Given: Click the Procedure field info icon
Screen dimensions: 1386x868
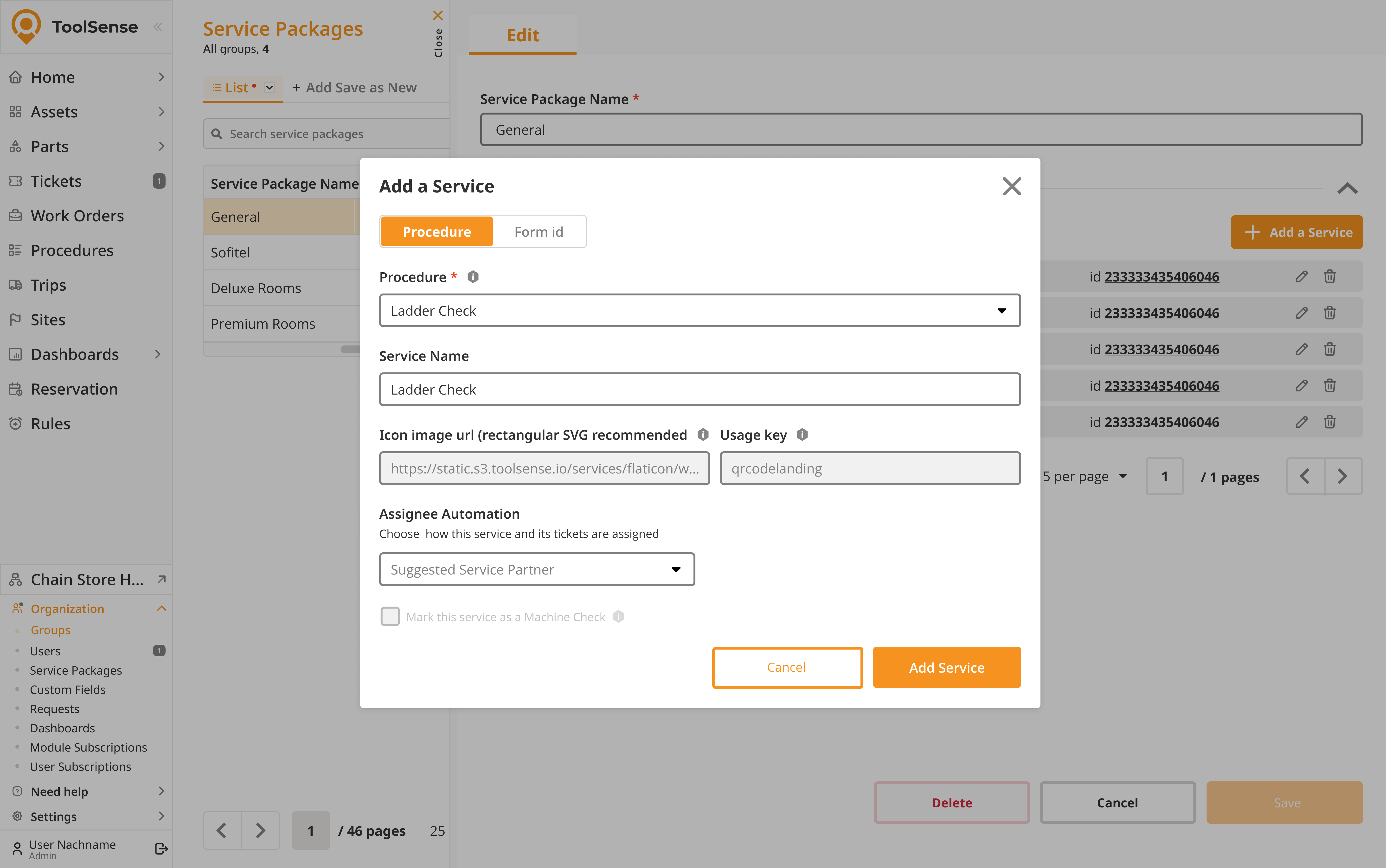Looking at the screenshot, I should tap(473, 277).
